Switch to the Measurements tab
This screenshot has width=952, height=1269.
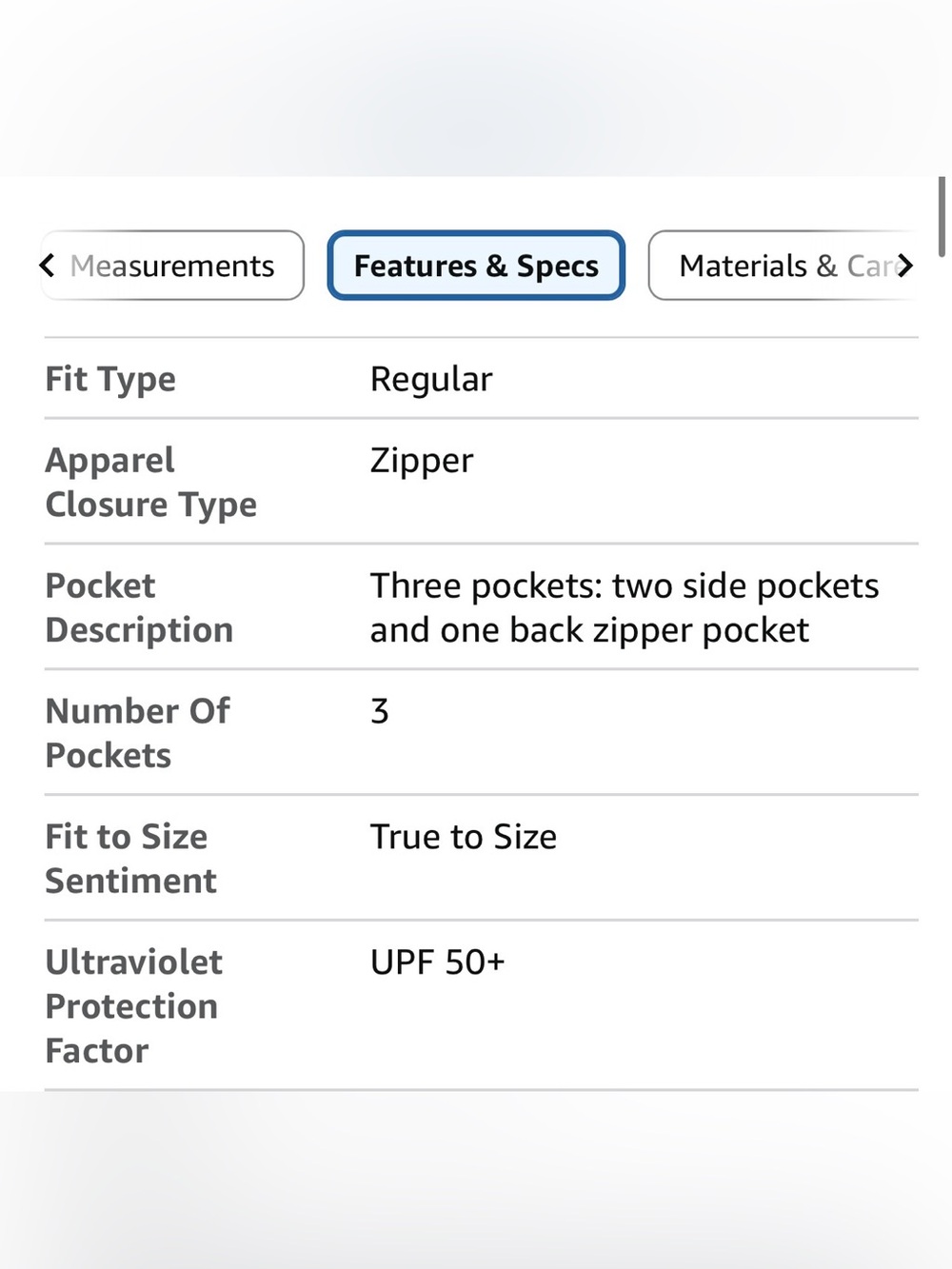pyautogui.click(x=172, y=265)
